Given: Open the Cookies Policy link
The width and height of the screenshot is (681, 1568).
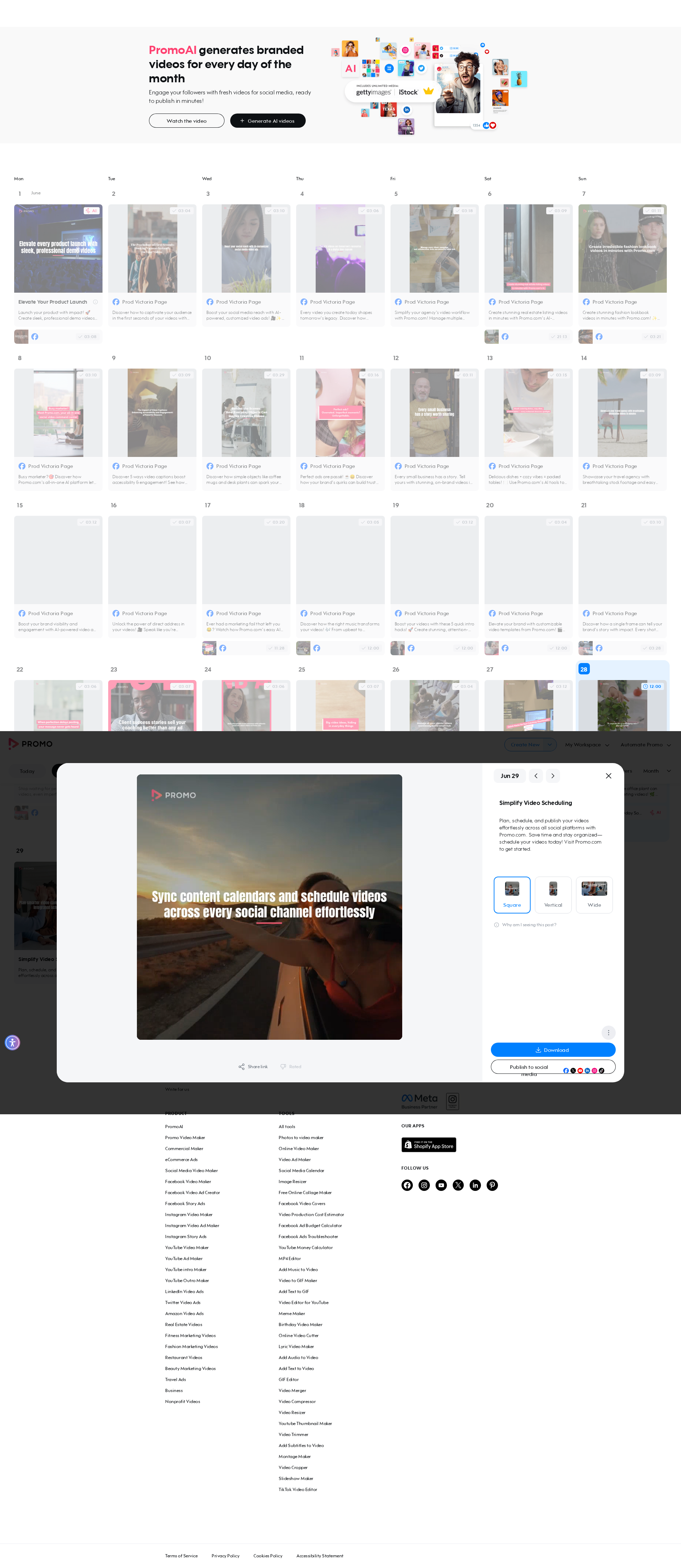Looking at the screenshot, I should point(268,1556).
